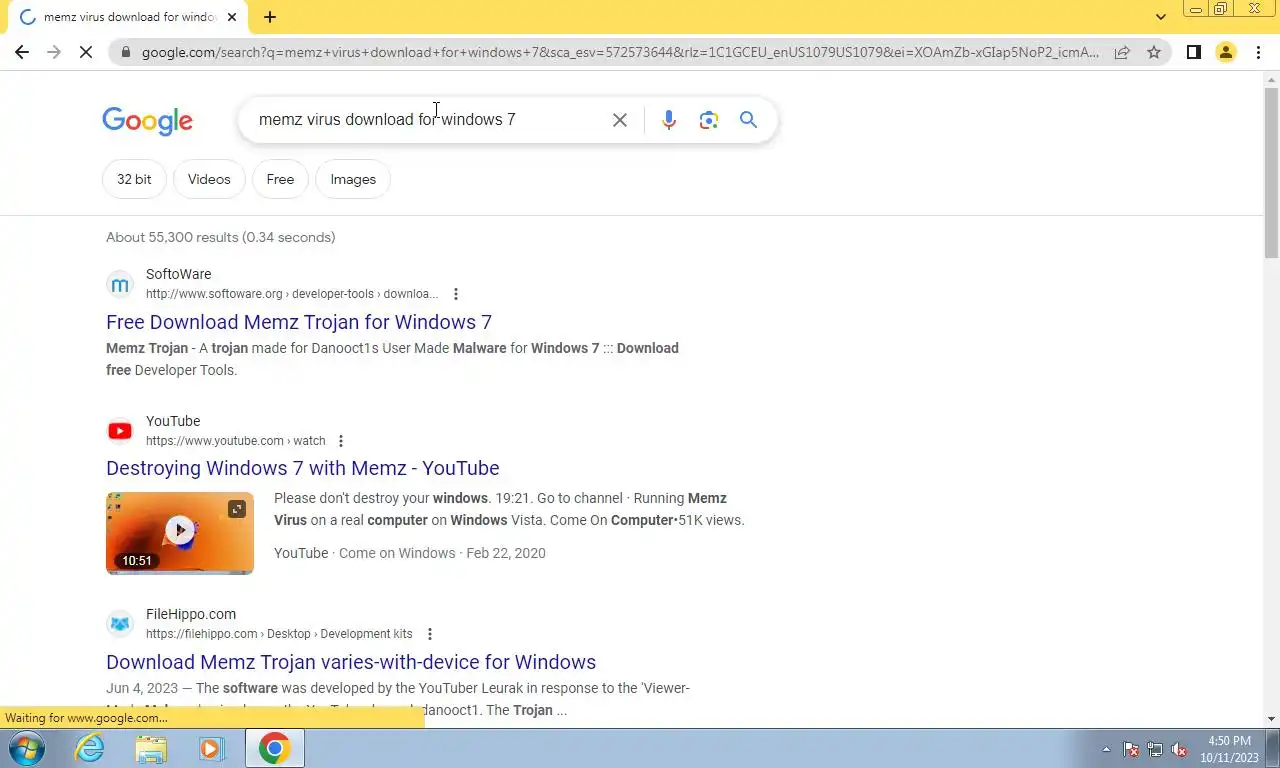The width and height of the screenshot is (1280, 768).
Task: Open Download Memz Trojan varies-with-device link
Action: point(351,662)
